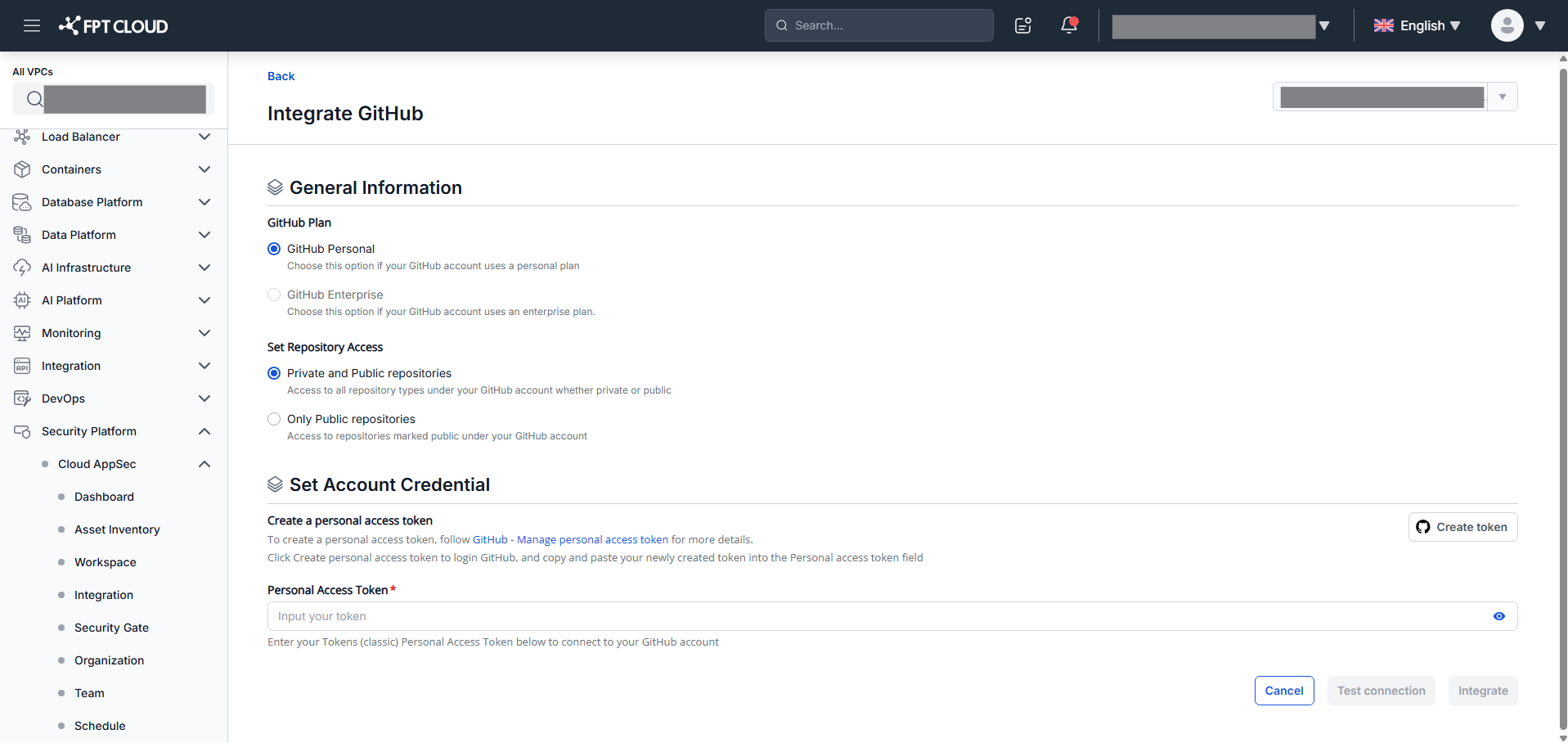This screenshot has width=1568, height=743.
Task: Open the task list icon beside the search bar
Action: tap(1023, 25)
